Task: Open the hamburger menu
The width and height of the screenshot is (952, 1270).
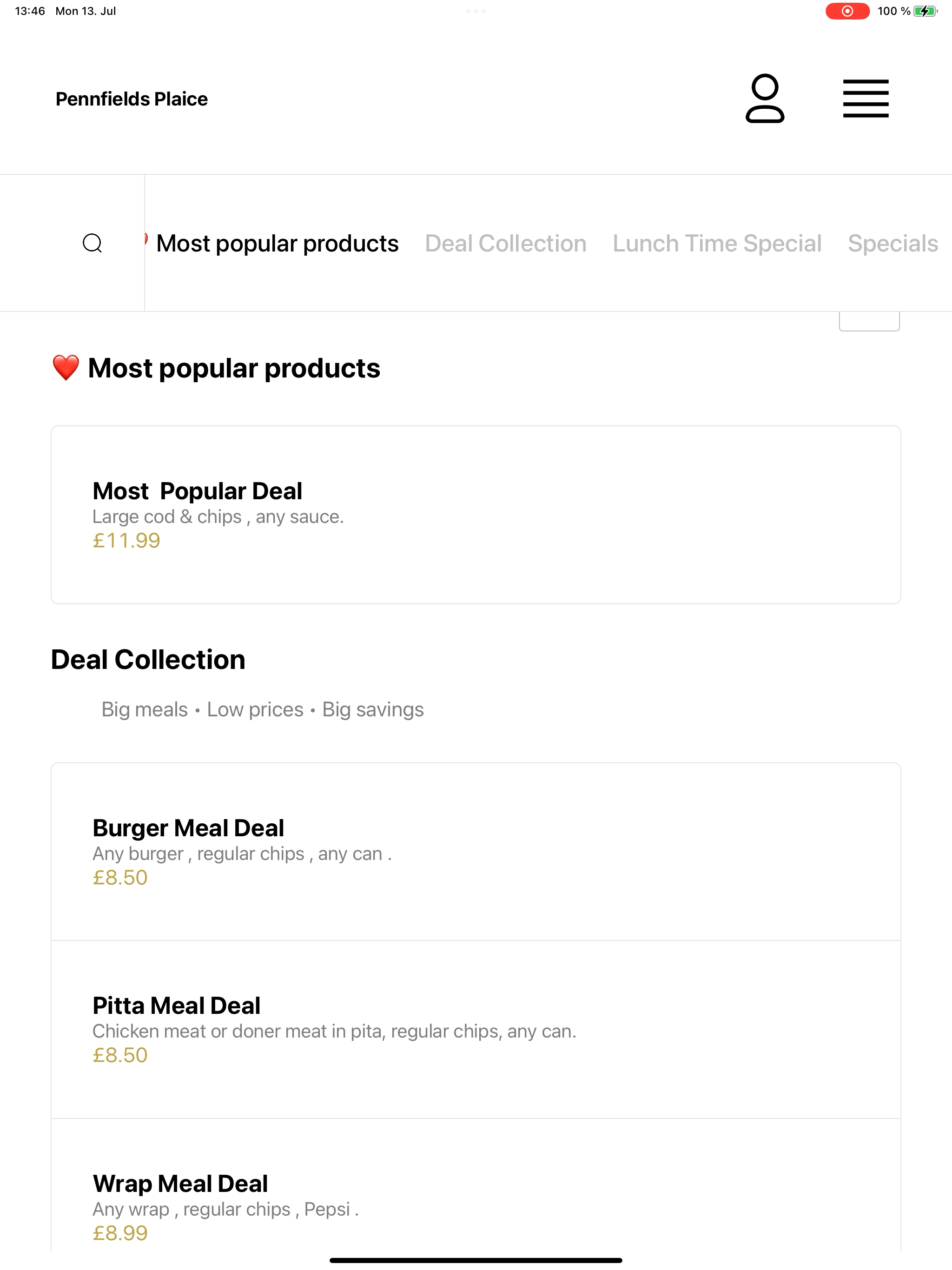Action: [865, 98]
